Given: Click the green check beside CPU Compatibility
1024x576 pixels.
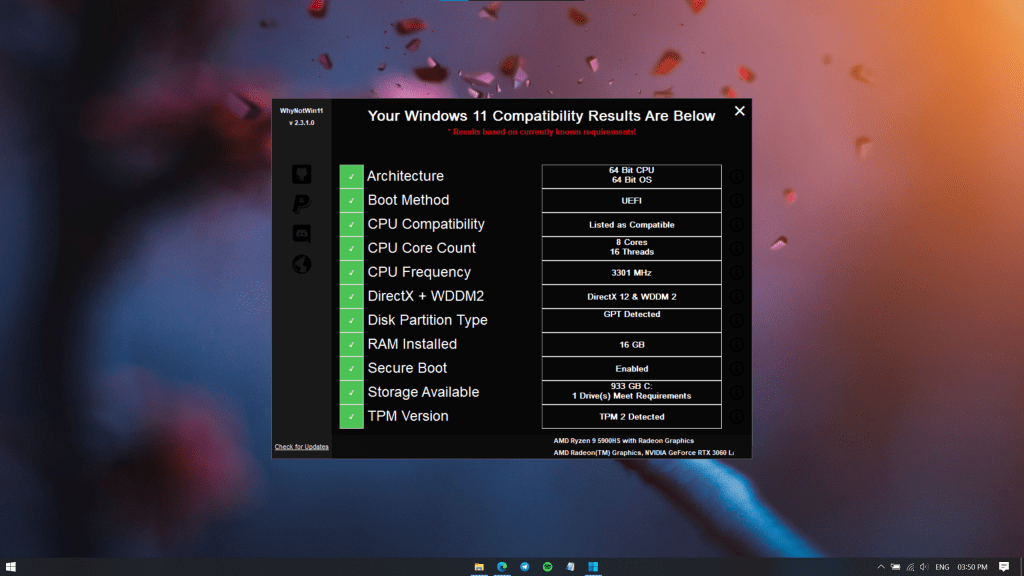Looking at the screenshot, I should tap(351, 225).
